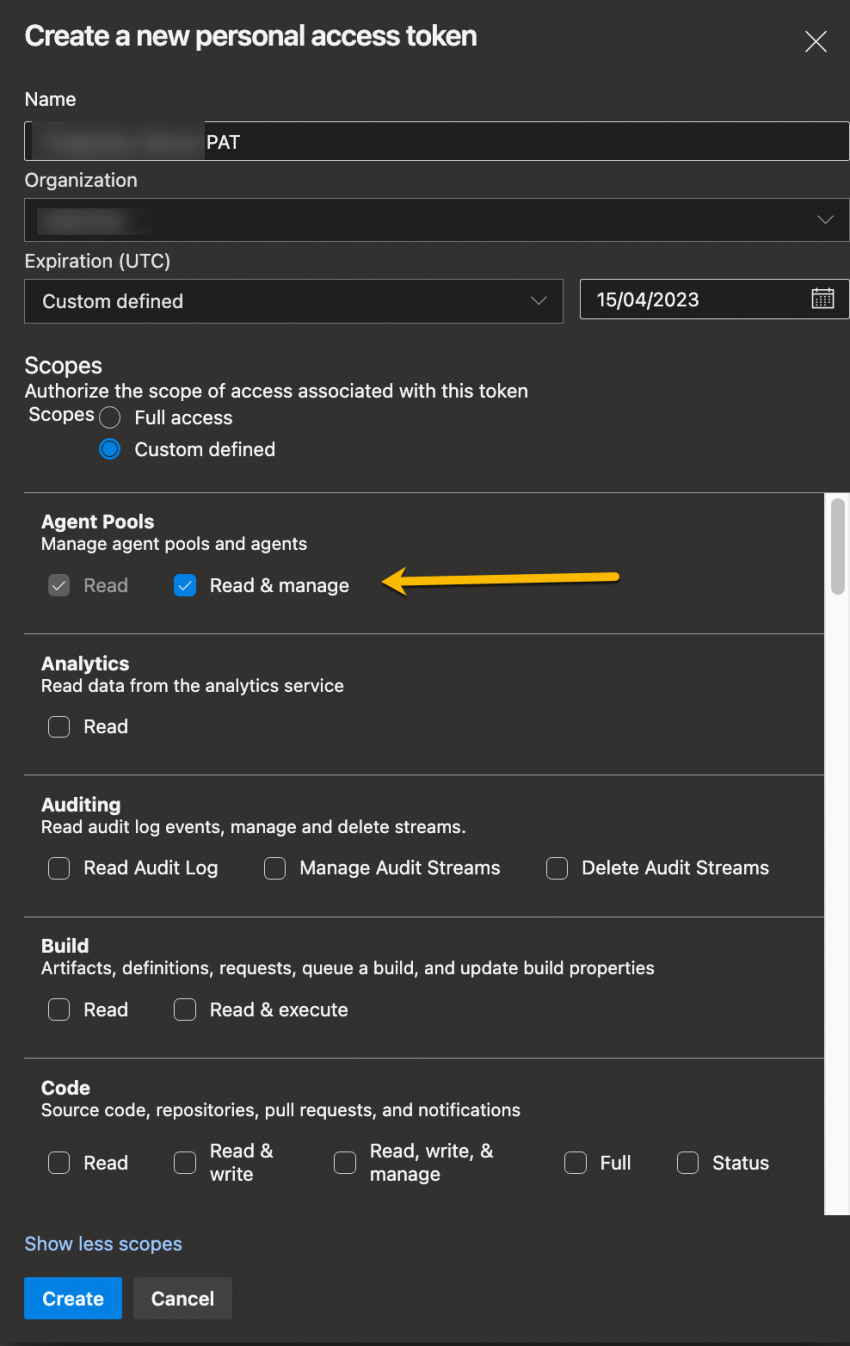Image resolution: width=850 pixels, height=1346 pixels.
Task: Click the Cancel button
Action: [182, 1298]
